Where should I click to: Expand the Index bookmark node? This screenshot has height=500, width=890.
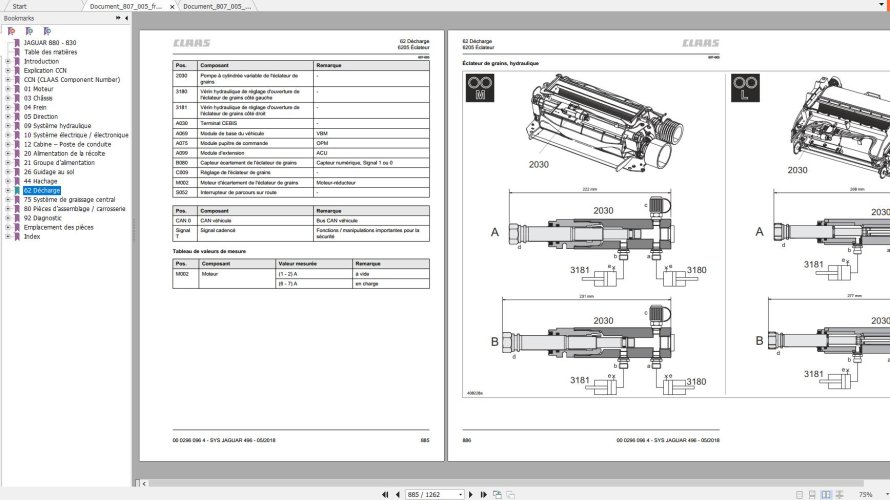pos(8,237)
